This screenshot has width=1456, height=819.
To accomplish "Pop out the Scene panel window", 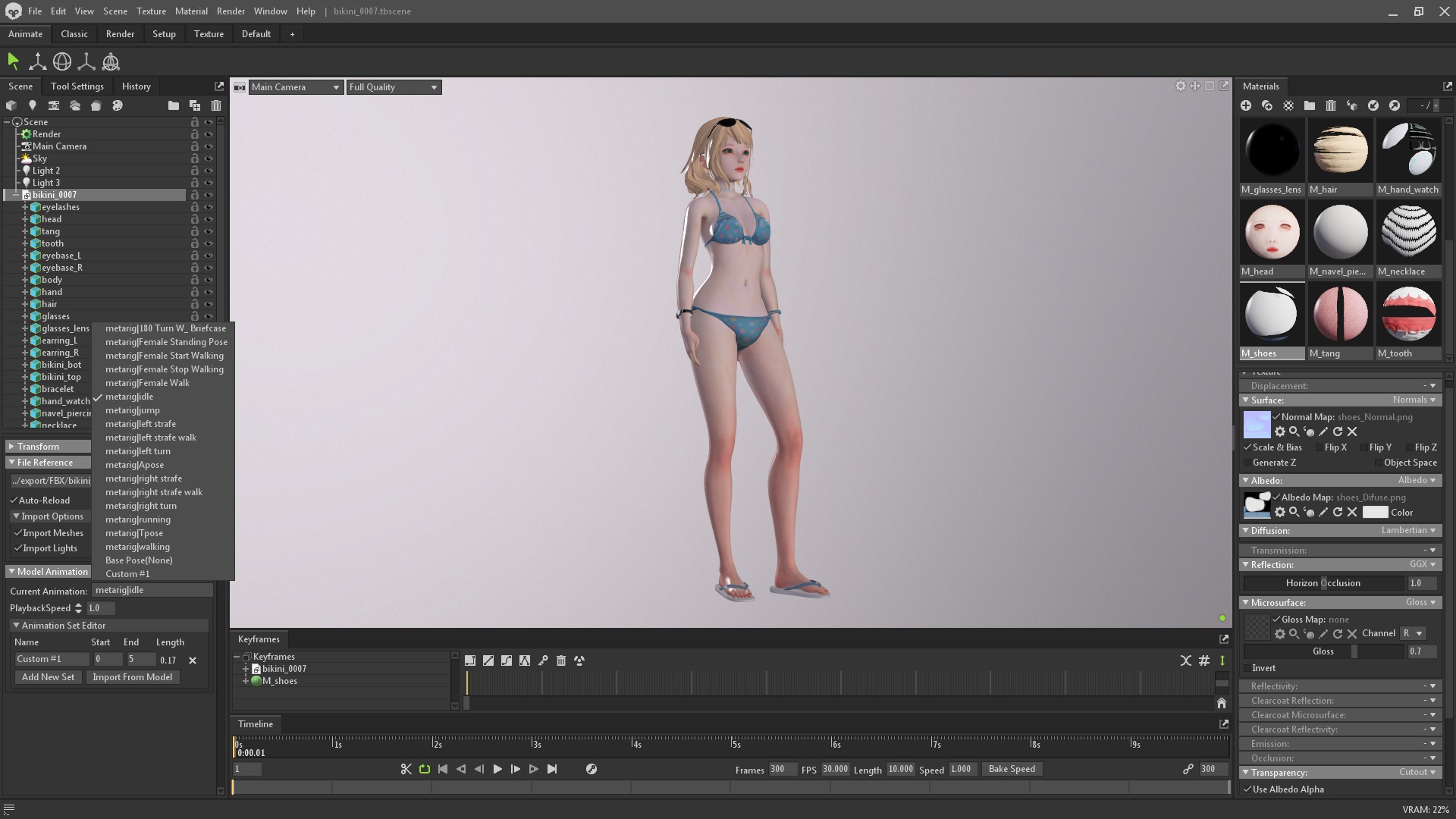I will pos(219,86).
